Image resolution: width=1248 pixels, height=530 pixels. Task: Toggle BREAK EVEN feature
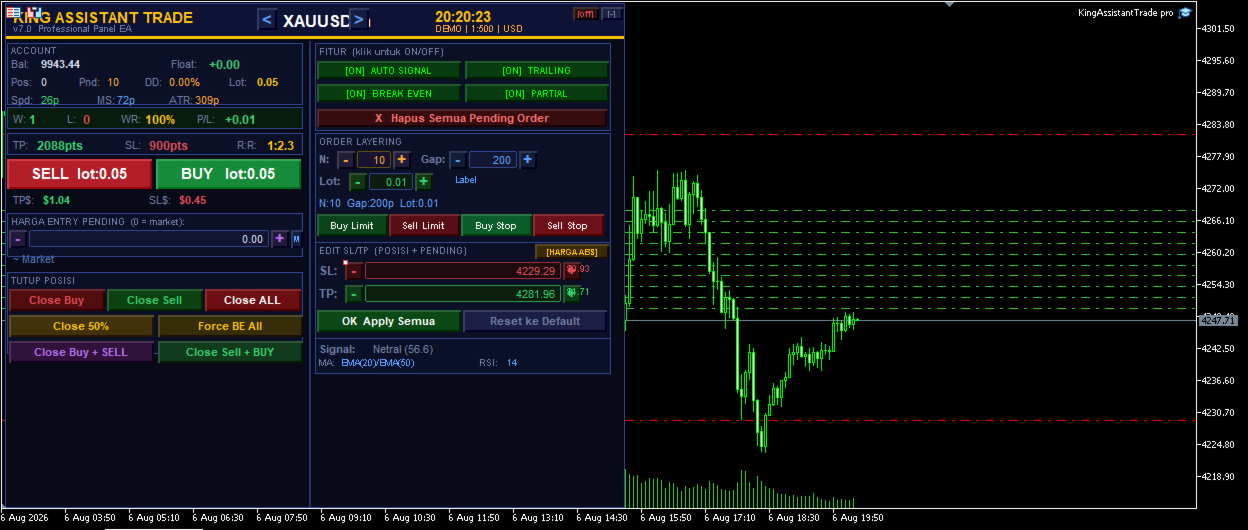pos(389,93)
